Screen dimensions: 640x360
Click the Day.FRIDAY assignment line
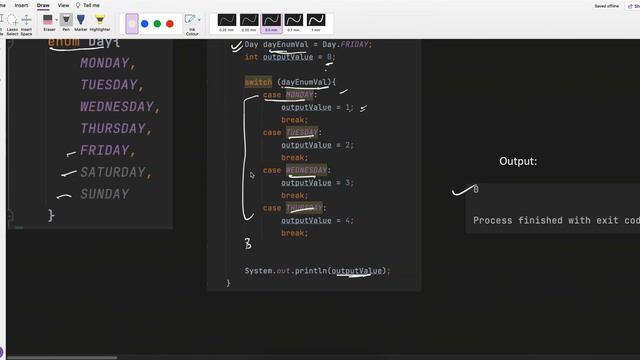click(308, 44)
